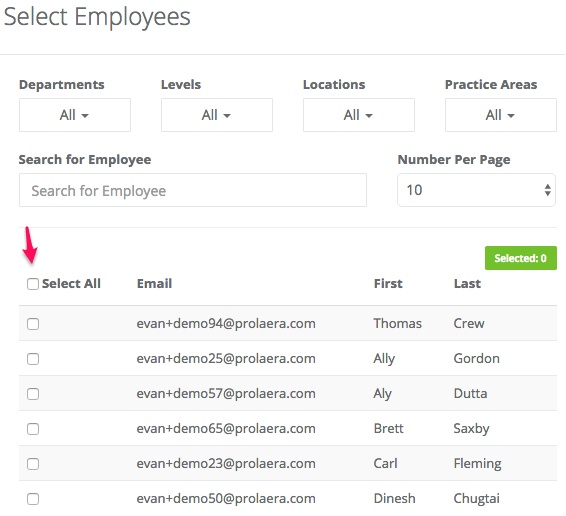Click the Last column header
This screenshot has width=566, height=516.
(x=467, y=284)
